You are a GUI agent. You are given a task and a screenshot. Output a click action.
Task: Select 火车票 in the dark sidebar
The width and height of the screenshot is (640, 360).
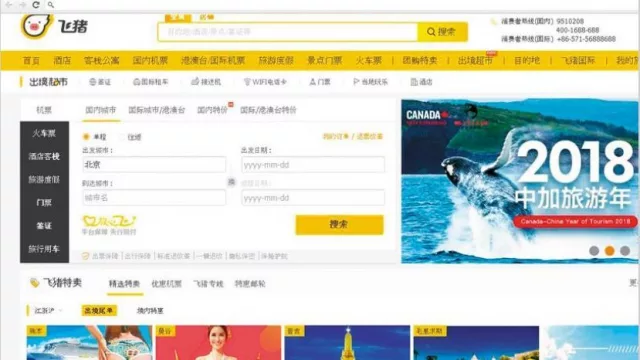[44, 133]
